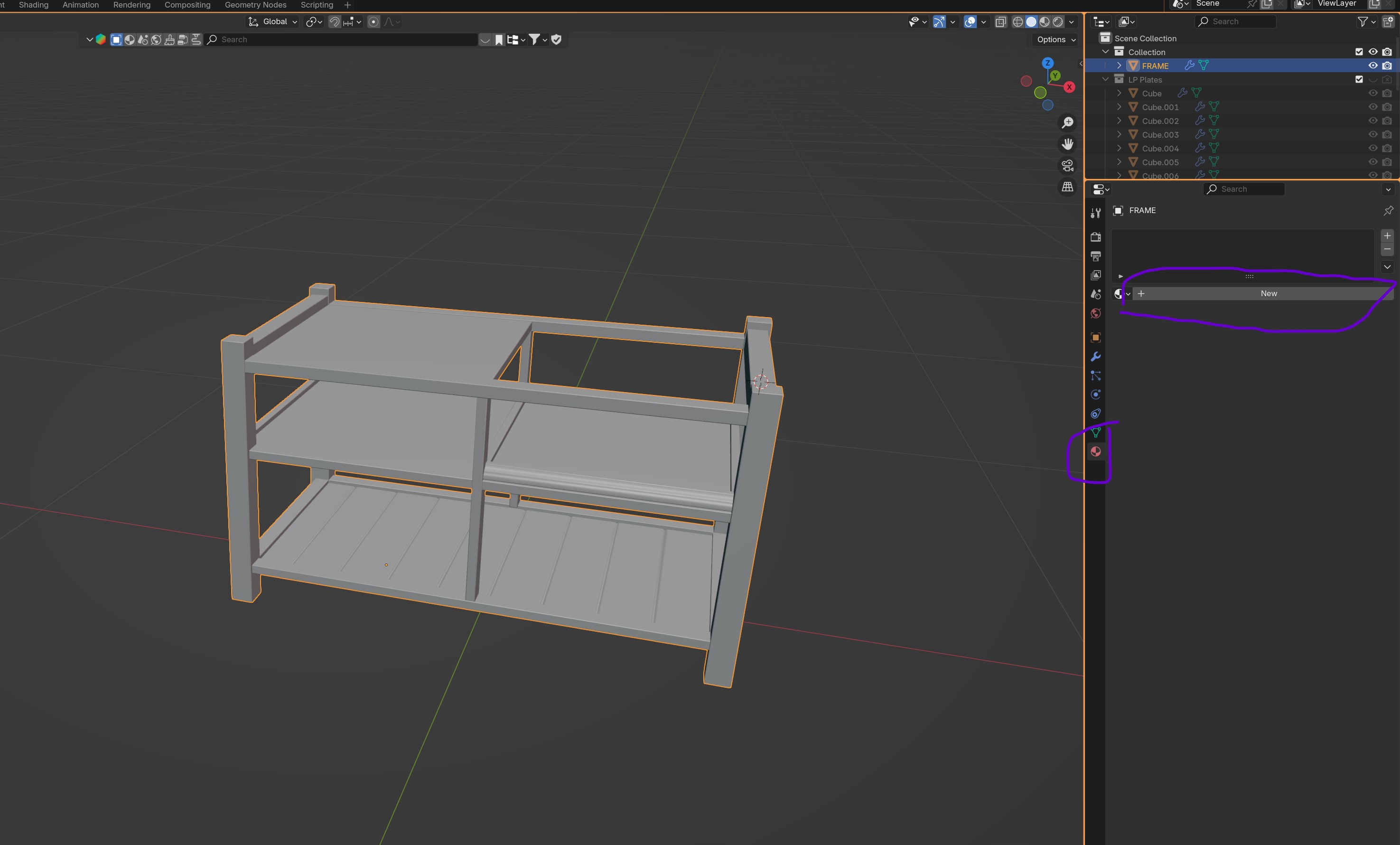The image size is (1400, 845).
Task: Open the Compositing workspace tab
Action: [187, 5]
